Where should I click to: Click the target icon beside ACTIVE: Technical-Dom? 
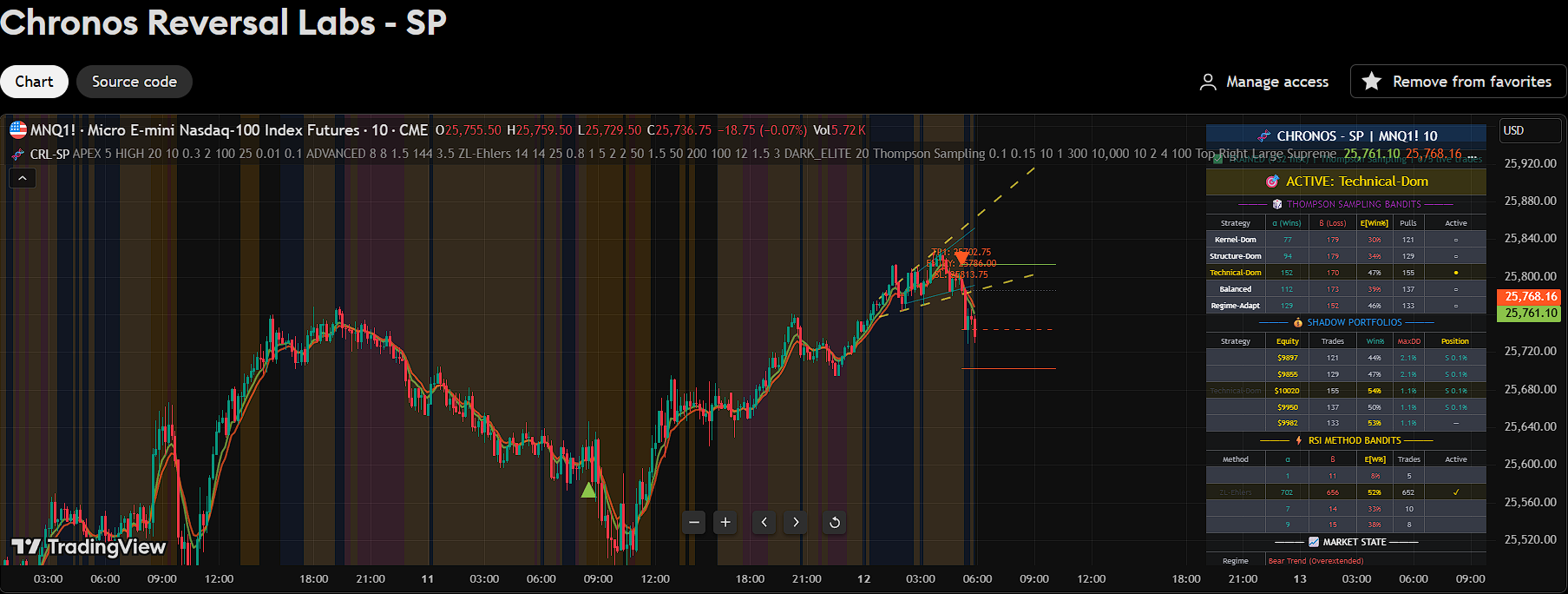[x=1272, y=181]
